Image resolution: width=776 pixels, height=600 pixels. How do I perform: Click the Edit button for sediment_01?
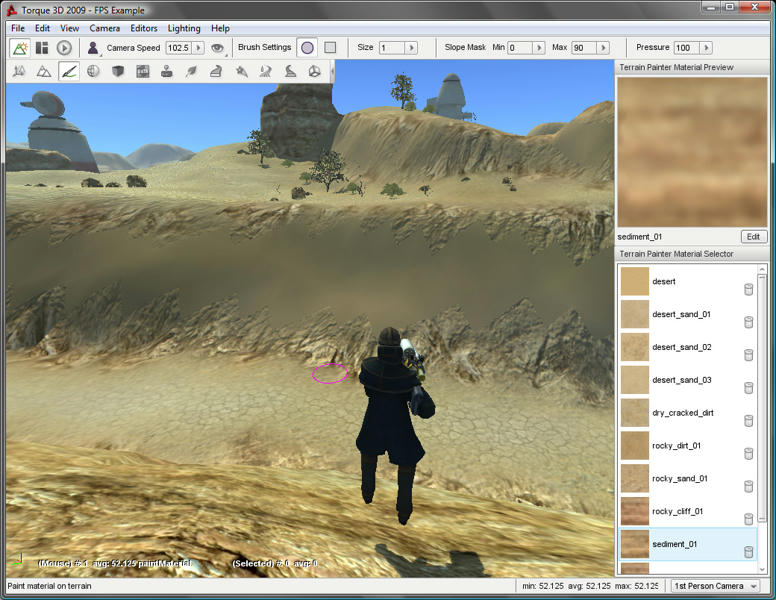754,237
